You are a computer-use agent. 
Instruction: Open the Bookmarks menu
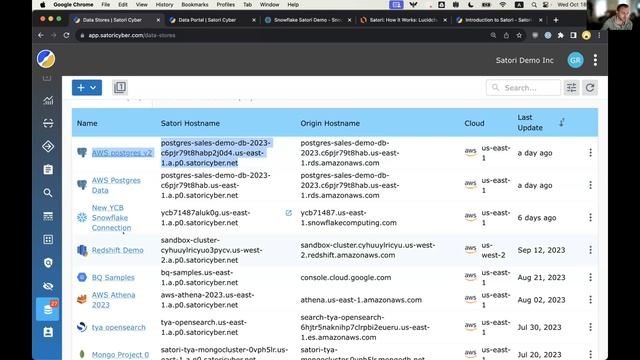coord(195,4)
